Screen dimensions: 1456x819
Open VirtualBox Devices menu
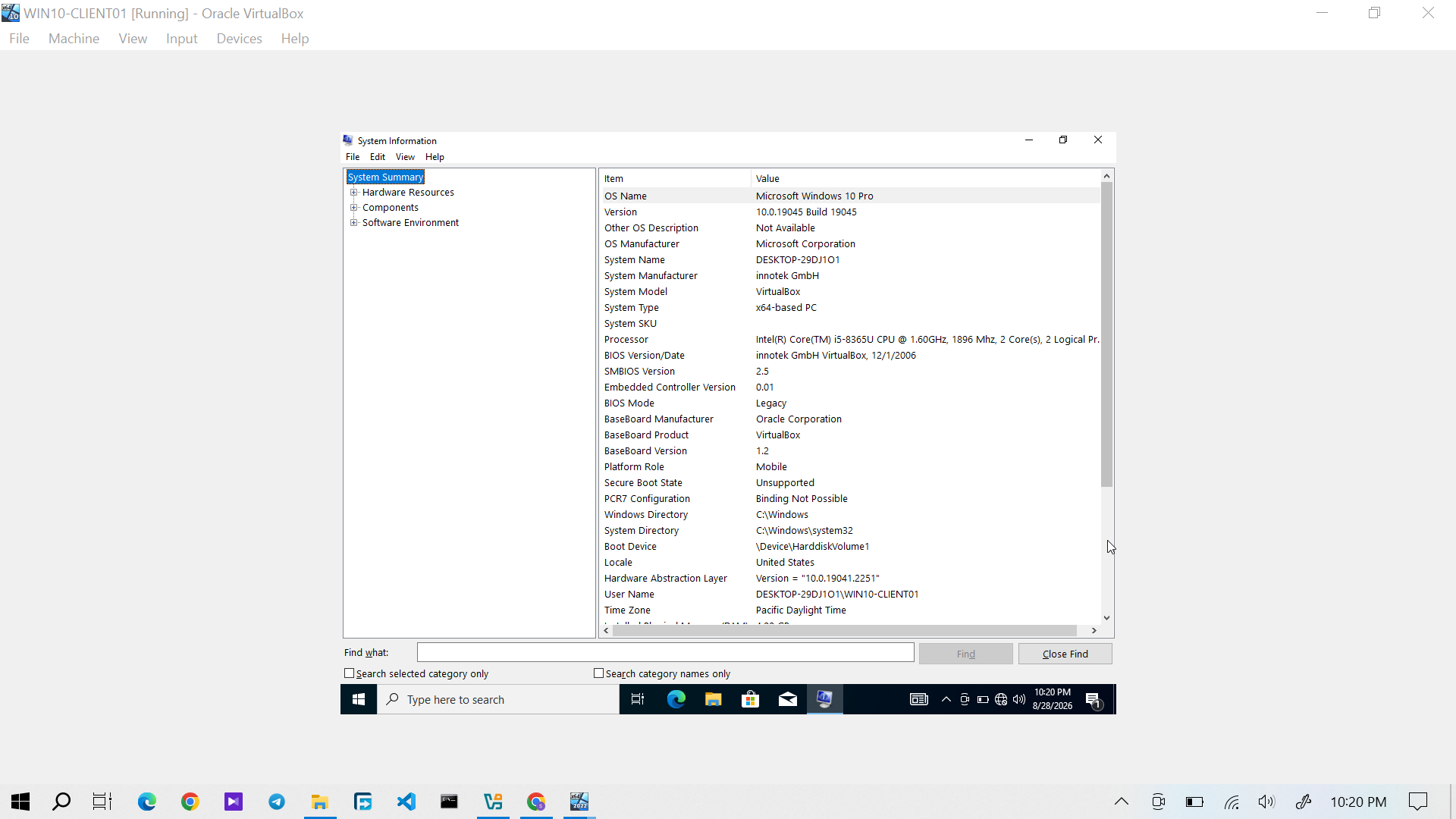pos(239,39)
